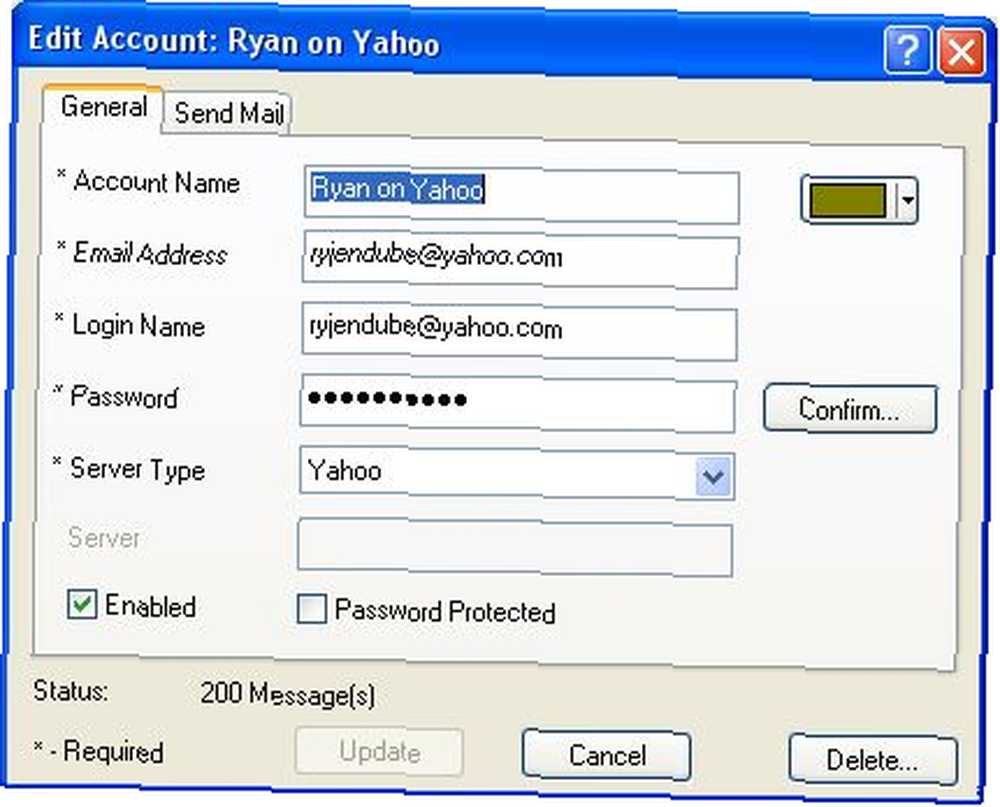Screen dimensions: 1000x807
Task: Click the Login Name field
Action: (x=519, y=332)
